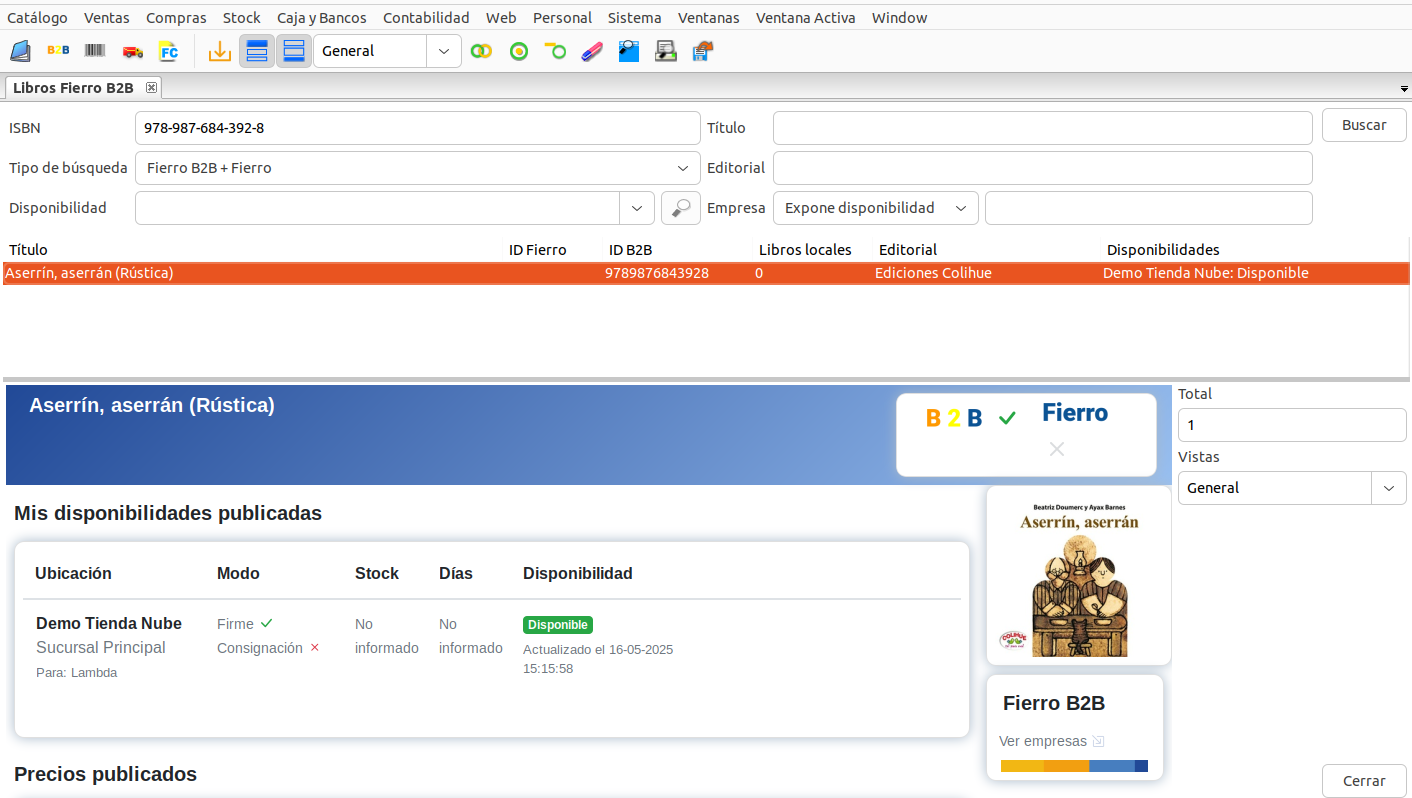The height and width of the screenshot is (798, 1412).
Task: Click the pink eraser toolbar icon
Action: [x=592, y=51]
